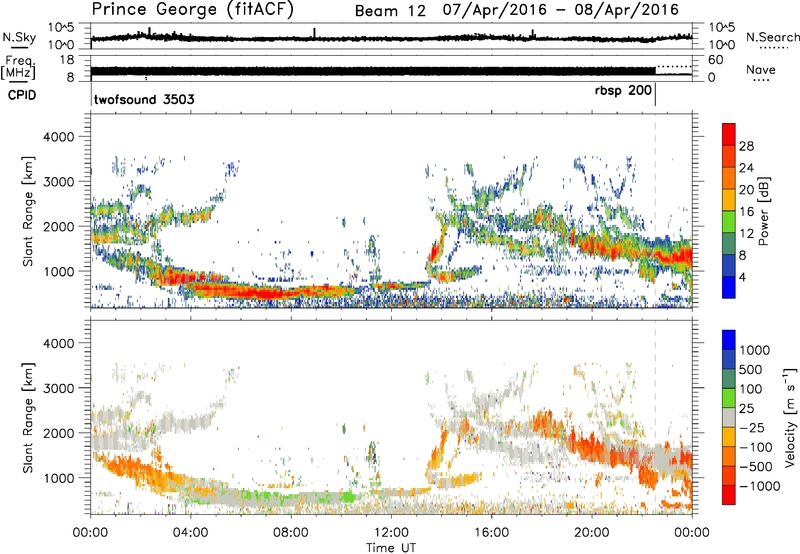The width and height of the screenshot is (800, 554).
Task: Click the '4000' tick on the power panel
Action: (x=58, y=137)
